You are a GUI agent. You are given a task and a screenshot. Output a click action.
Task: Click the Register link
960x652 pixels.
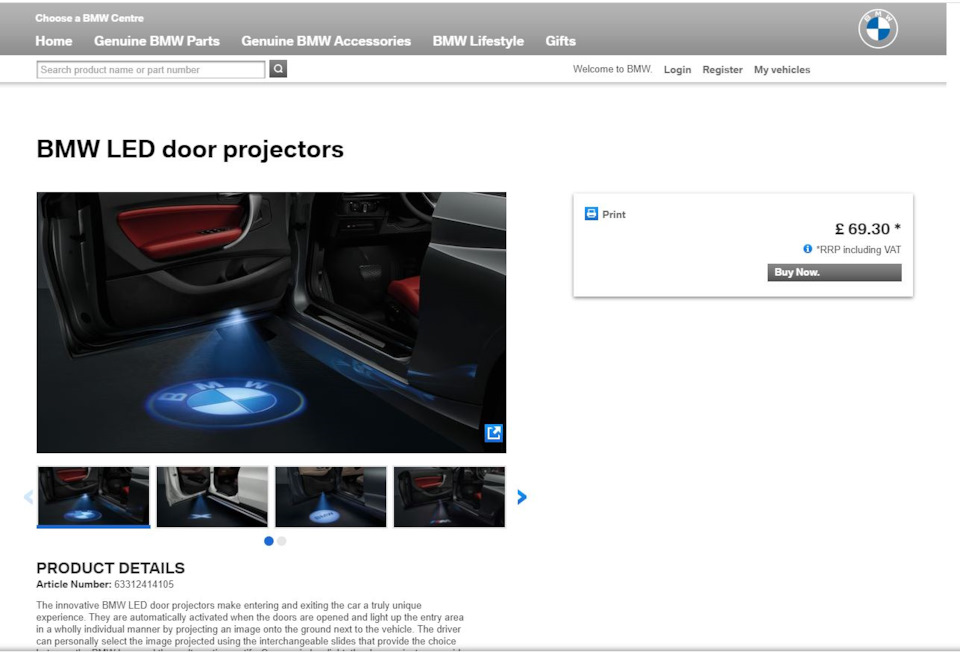pos(722,70)
